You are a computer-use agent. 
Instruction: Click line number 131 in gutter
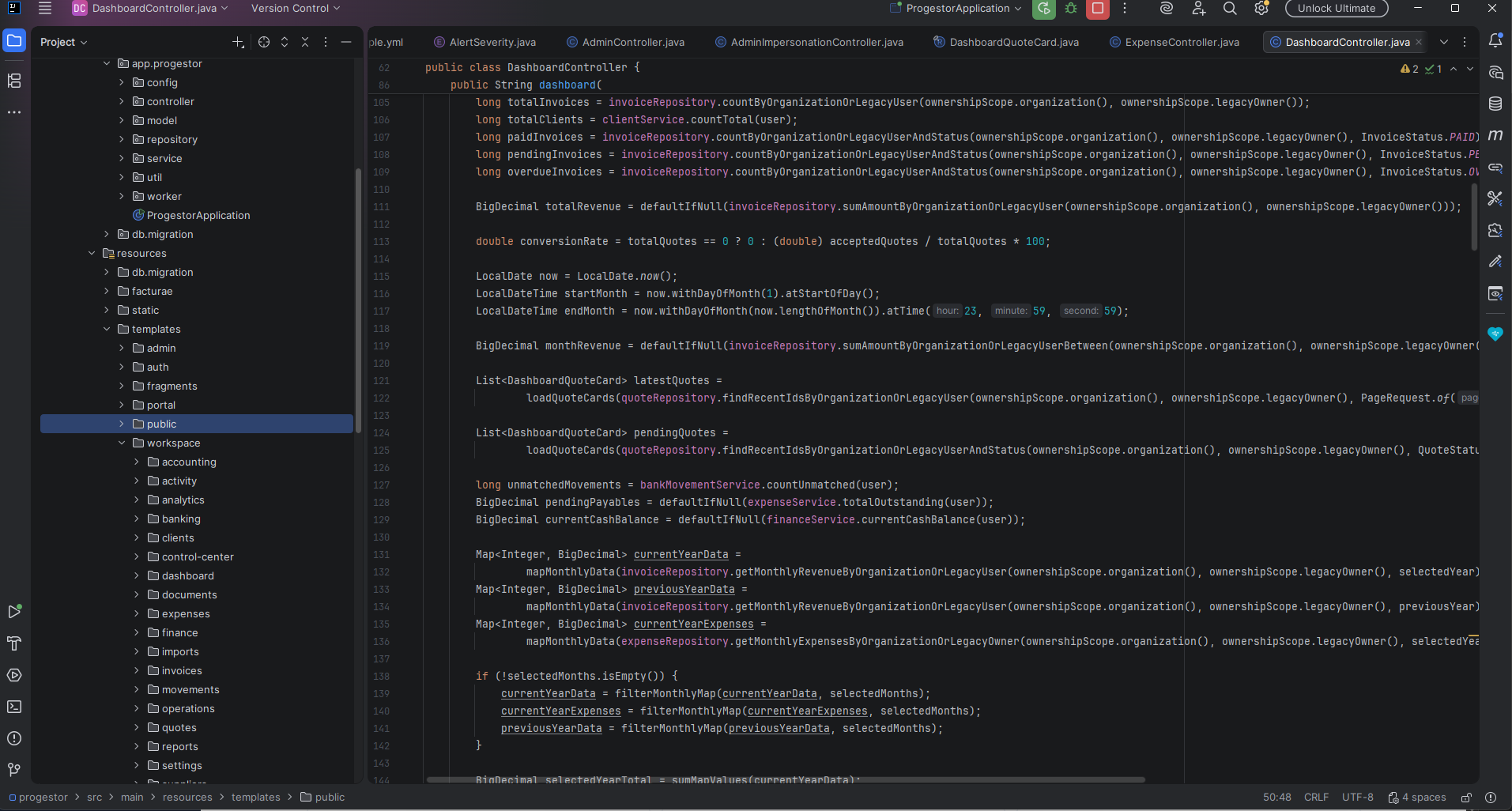click(381, 555)
